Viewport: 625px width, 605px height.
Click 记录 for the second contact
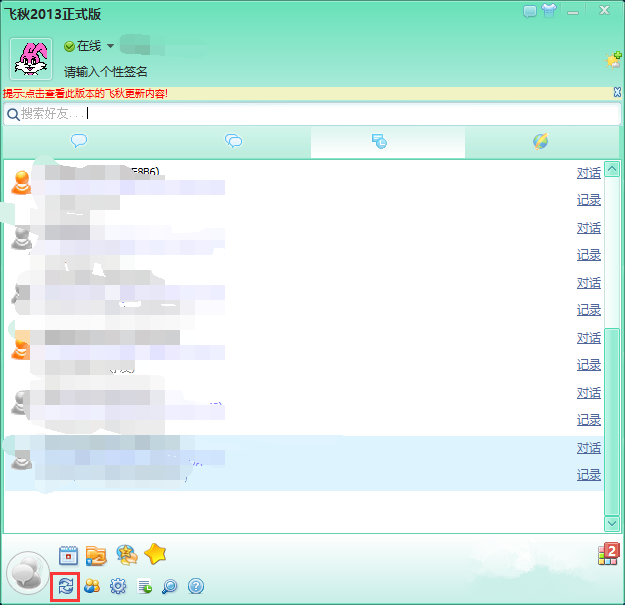pos(589,255)
